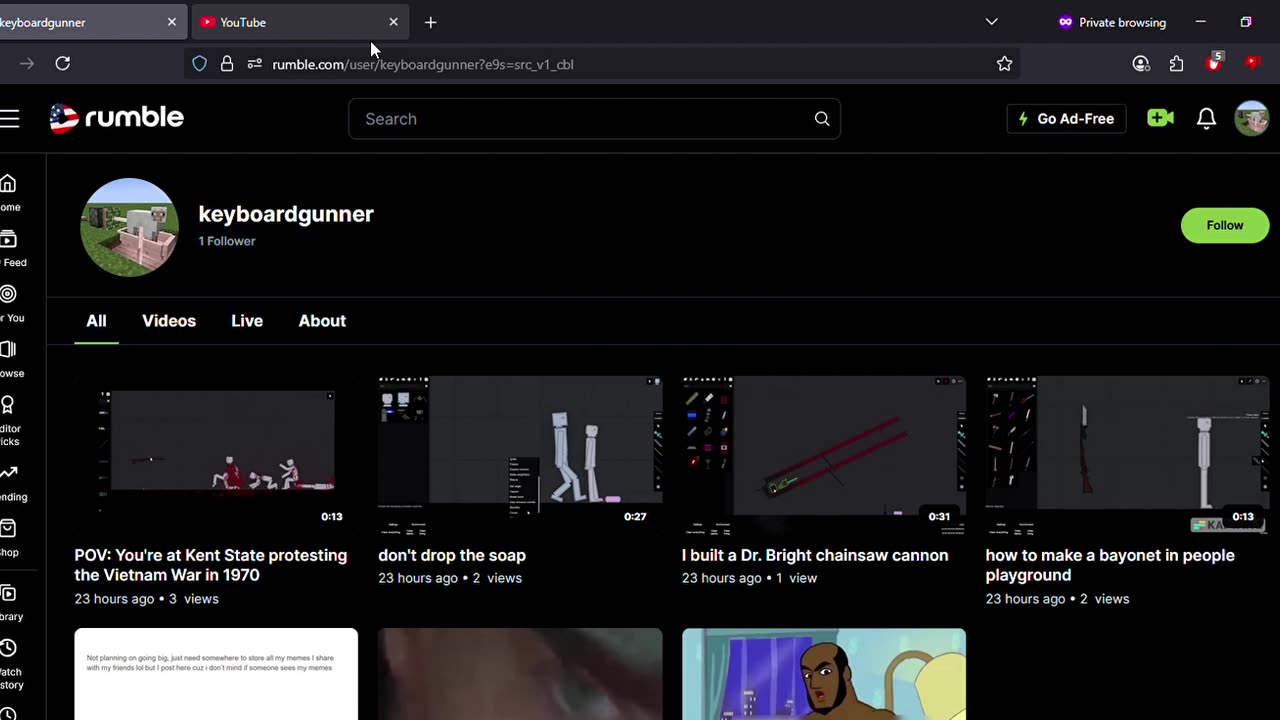Open the chainsaw cannon video thumbnail
Image resolution: width=1280 pixels, height=720 pixels.
tap(824, 456)
